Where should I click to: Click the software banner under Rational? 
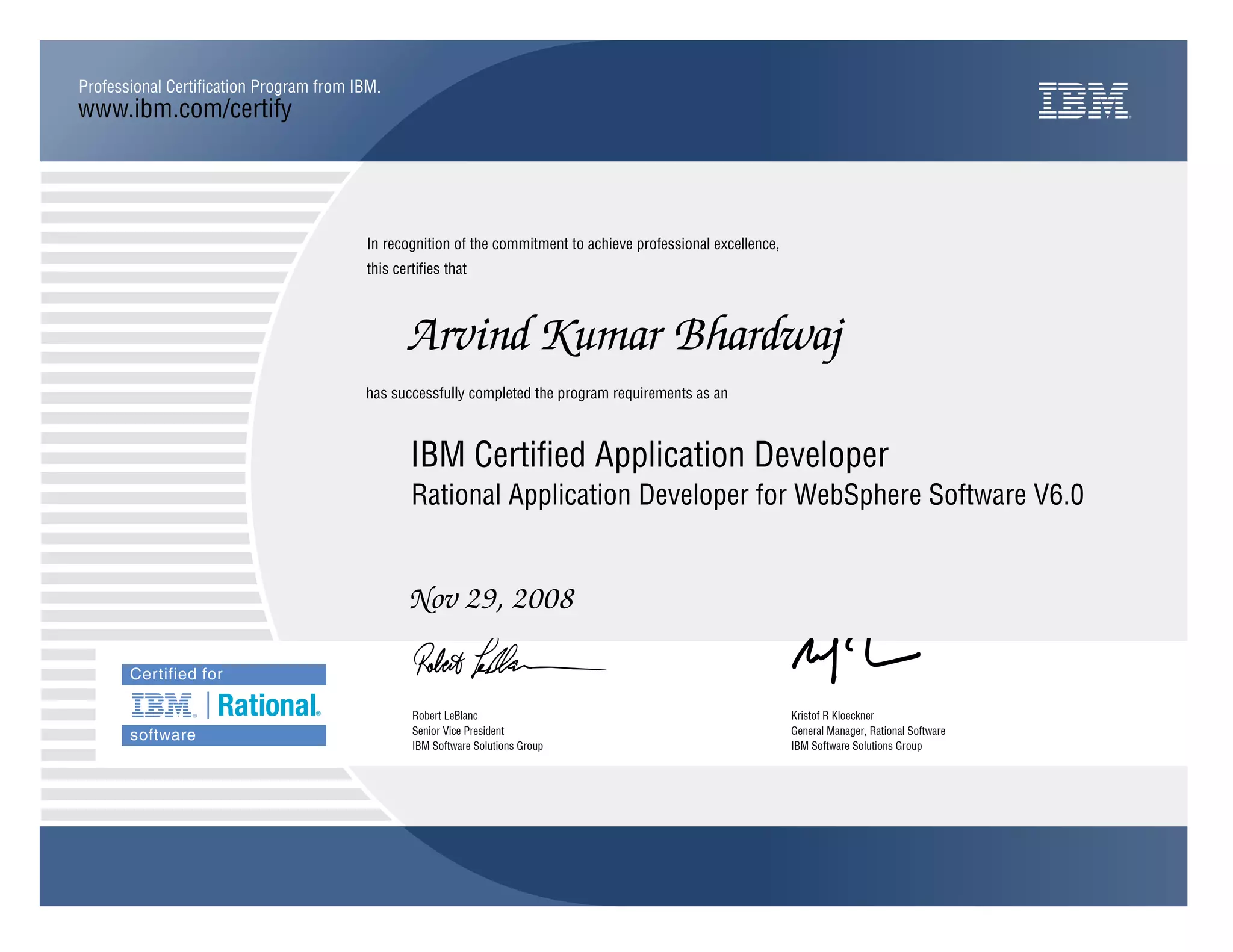[223, 735]
